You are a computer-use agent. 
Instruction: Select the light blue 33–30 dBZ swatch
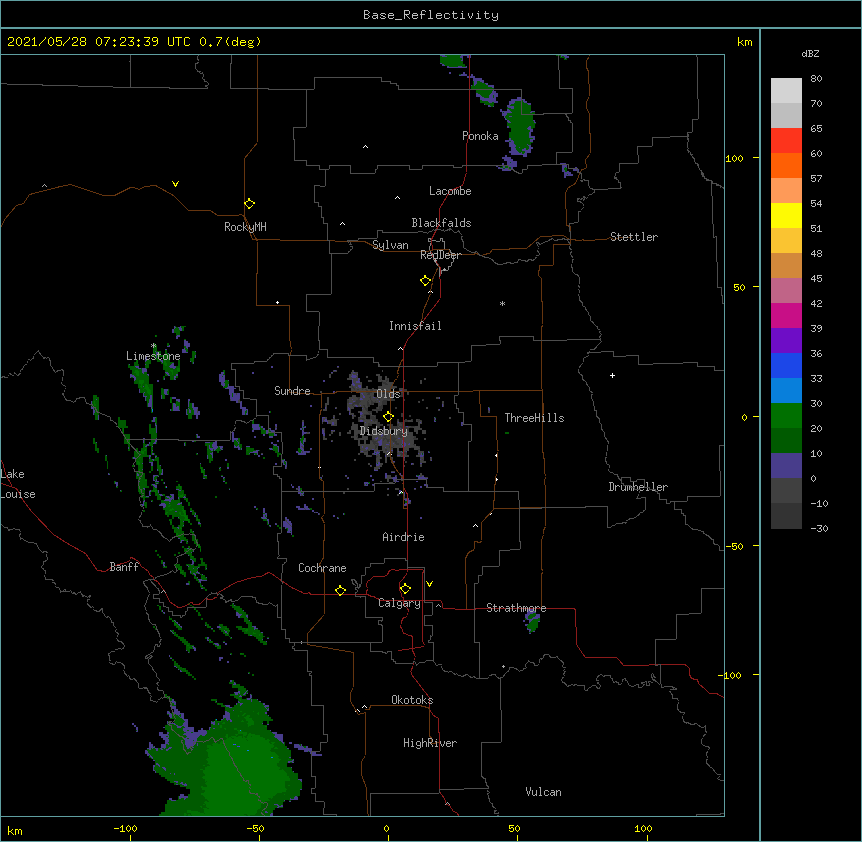point(786,390)
